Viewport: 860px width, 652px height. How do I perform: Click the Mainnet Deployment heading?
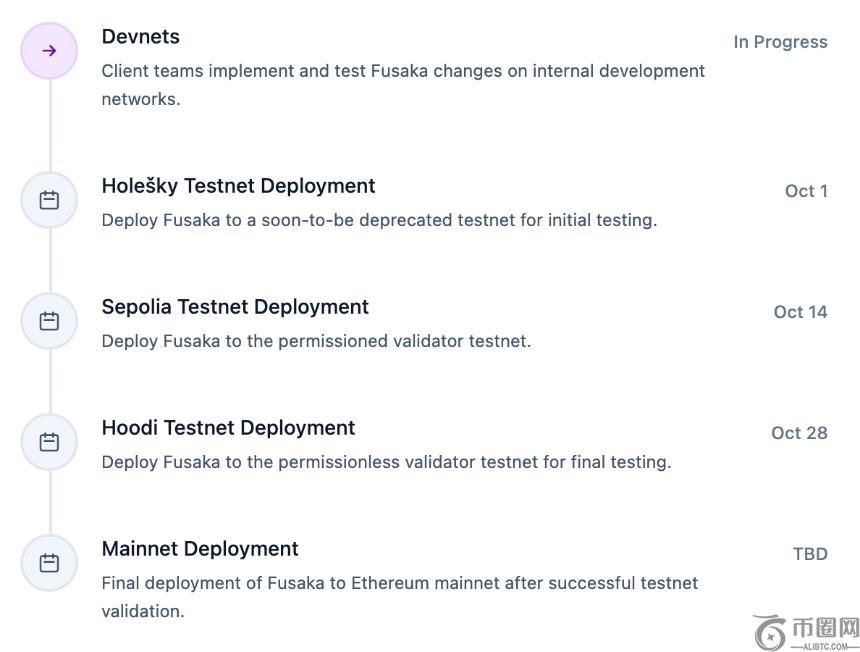[x=200, y=549]
